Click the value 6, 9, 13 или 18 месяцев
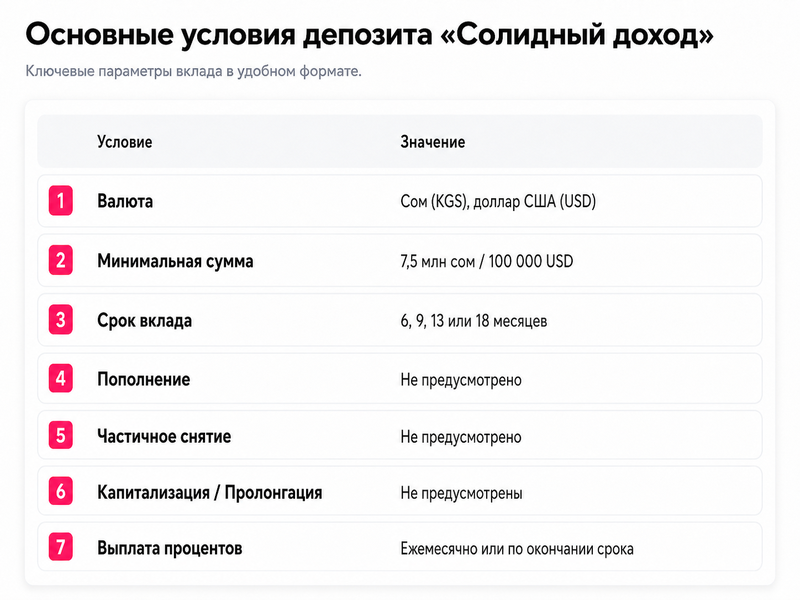This screenshot has width=800, height=600. click(474, 321)
